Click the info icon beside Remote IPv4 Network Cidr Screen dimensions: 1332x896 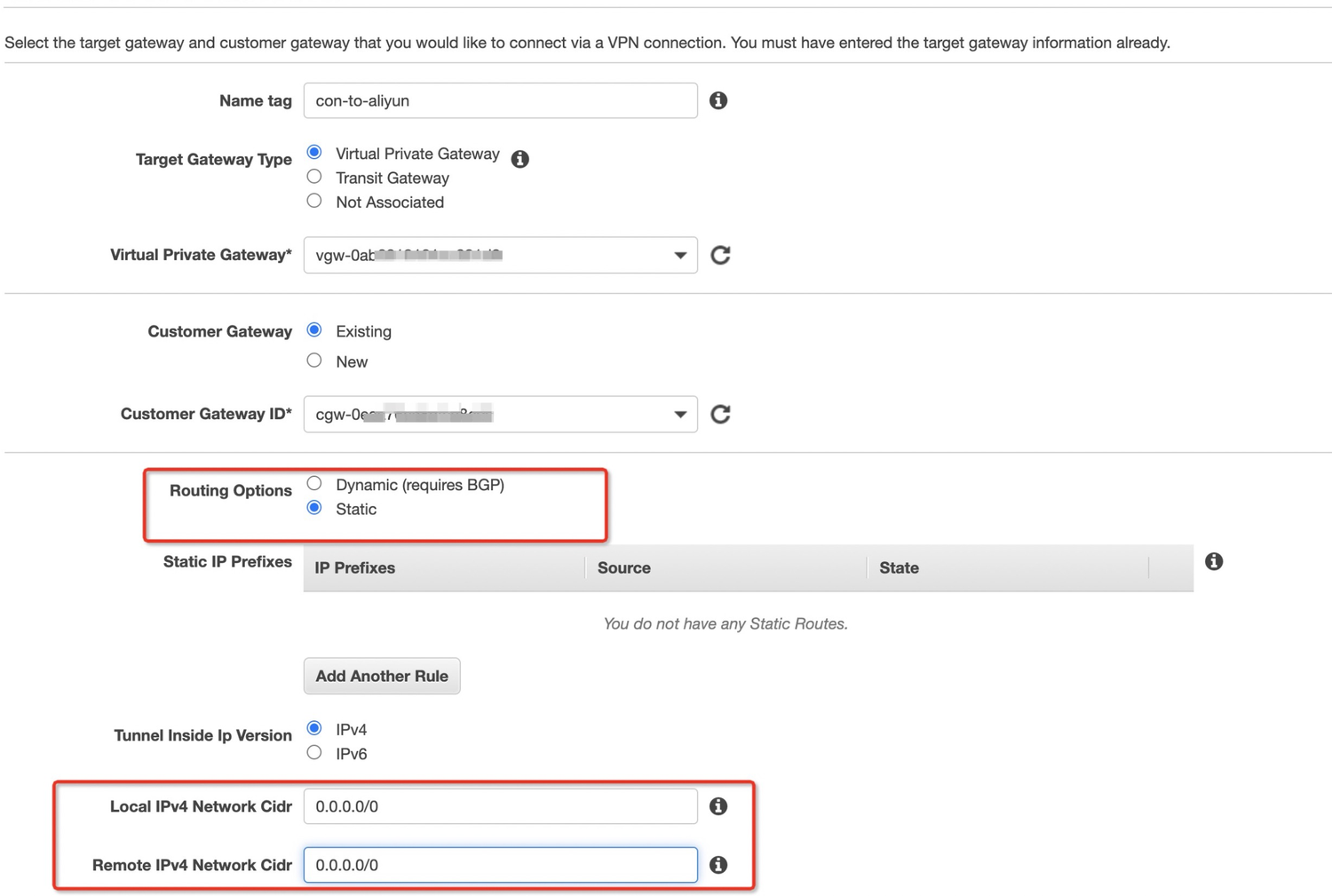pos(718,865)
